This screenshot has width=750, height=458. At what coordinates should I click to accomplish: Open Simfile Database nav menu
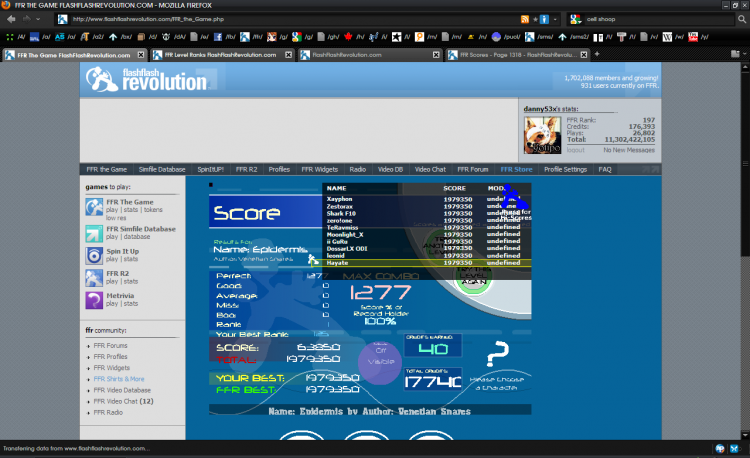point(162,169)
